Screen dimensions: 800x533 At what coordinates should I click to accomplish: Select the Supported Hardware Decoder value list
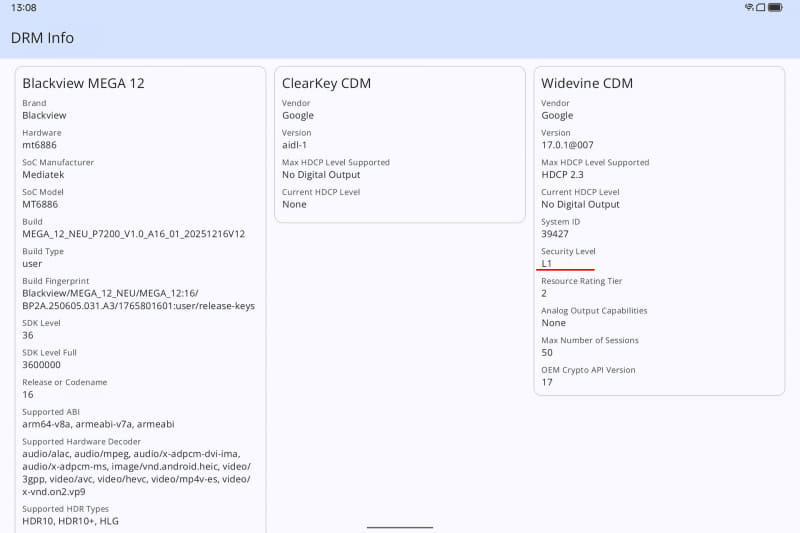pos(136,473)
